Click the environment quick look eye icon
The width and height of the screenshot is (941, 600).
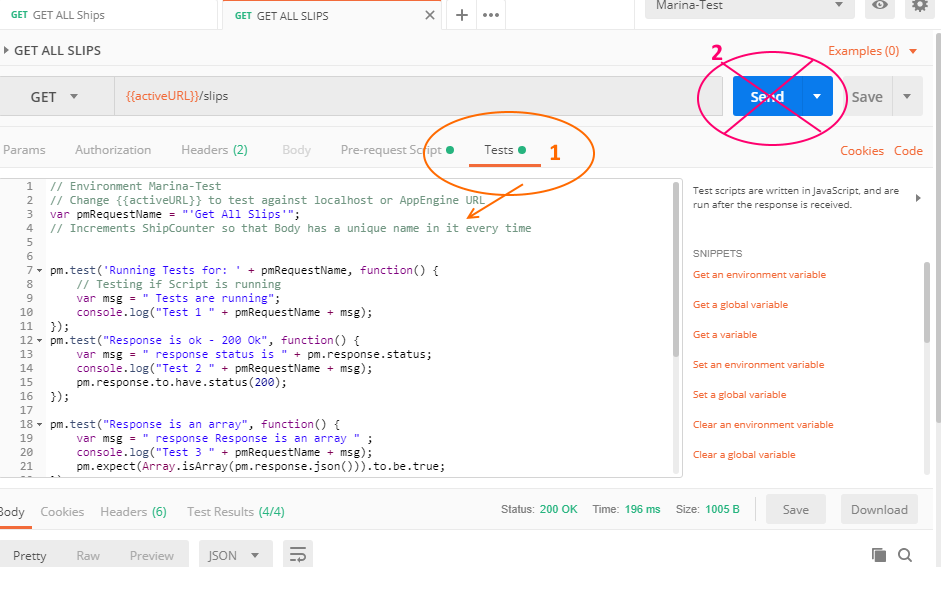[880, 5]
